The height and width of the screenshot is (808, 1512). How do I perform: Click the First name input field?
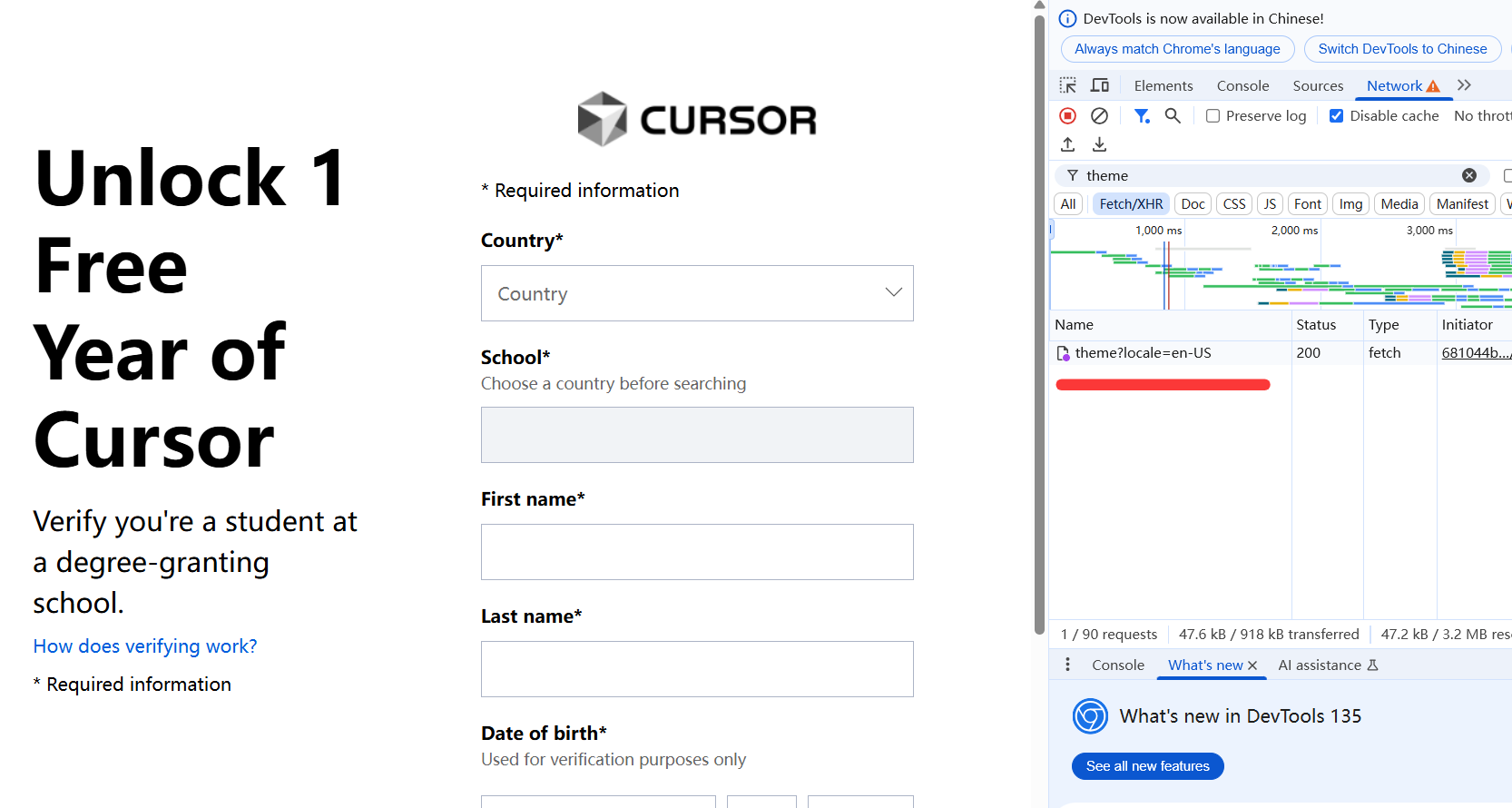pos(697,552)
